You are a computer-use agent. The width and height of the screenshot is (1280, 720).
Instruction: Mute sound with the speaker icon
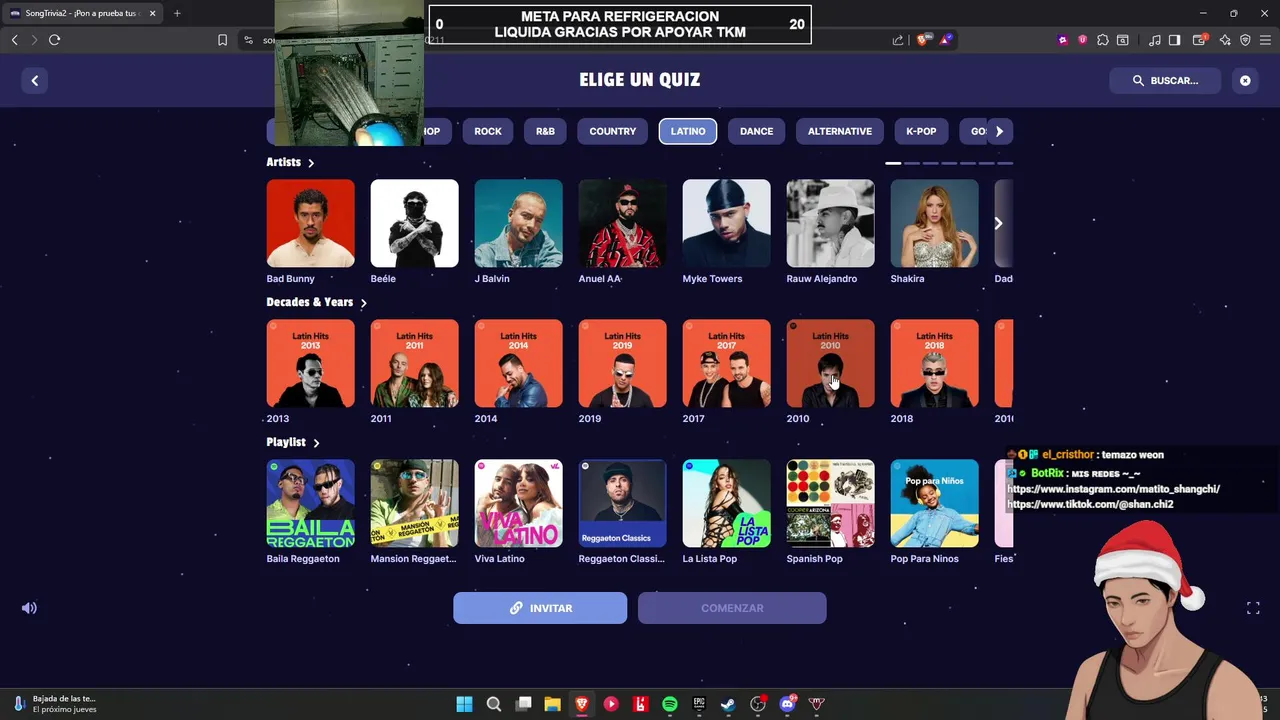(29, 608)
